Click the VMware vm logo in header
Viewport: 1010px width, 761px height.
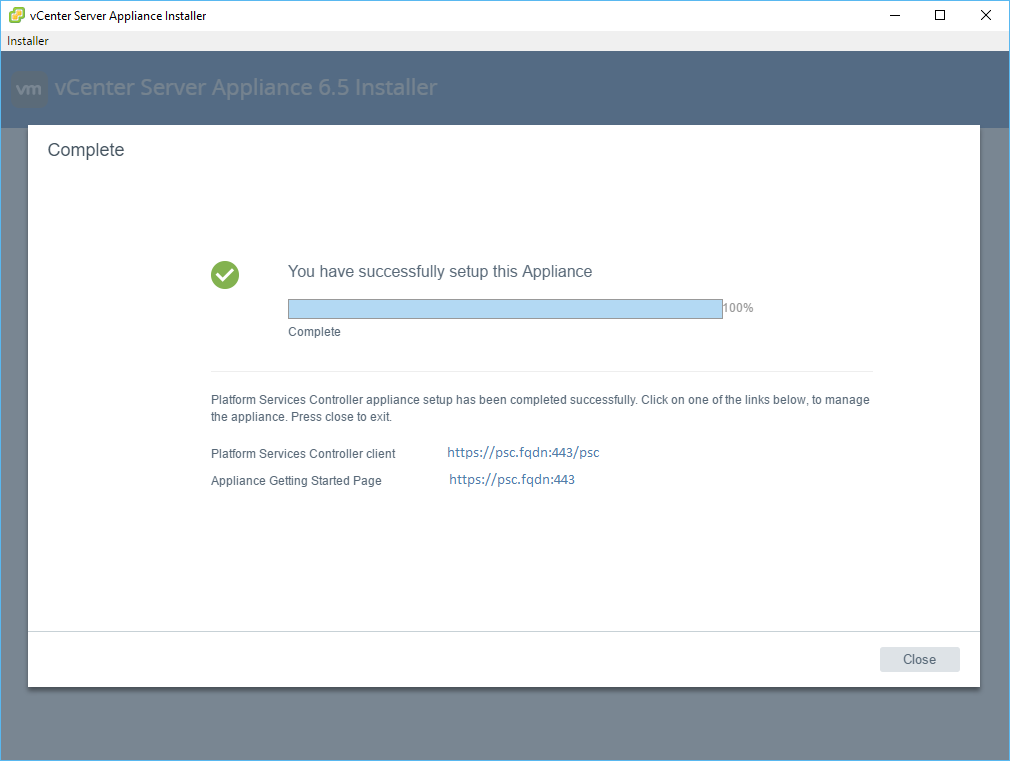[x=30, y=89]
